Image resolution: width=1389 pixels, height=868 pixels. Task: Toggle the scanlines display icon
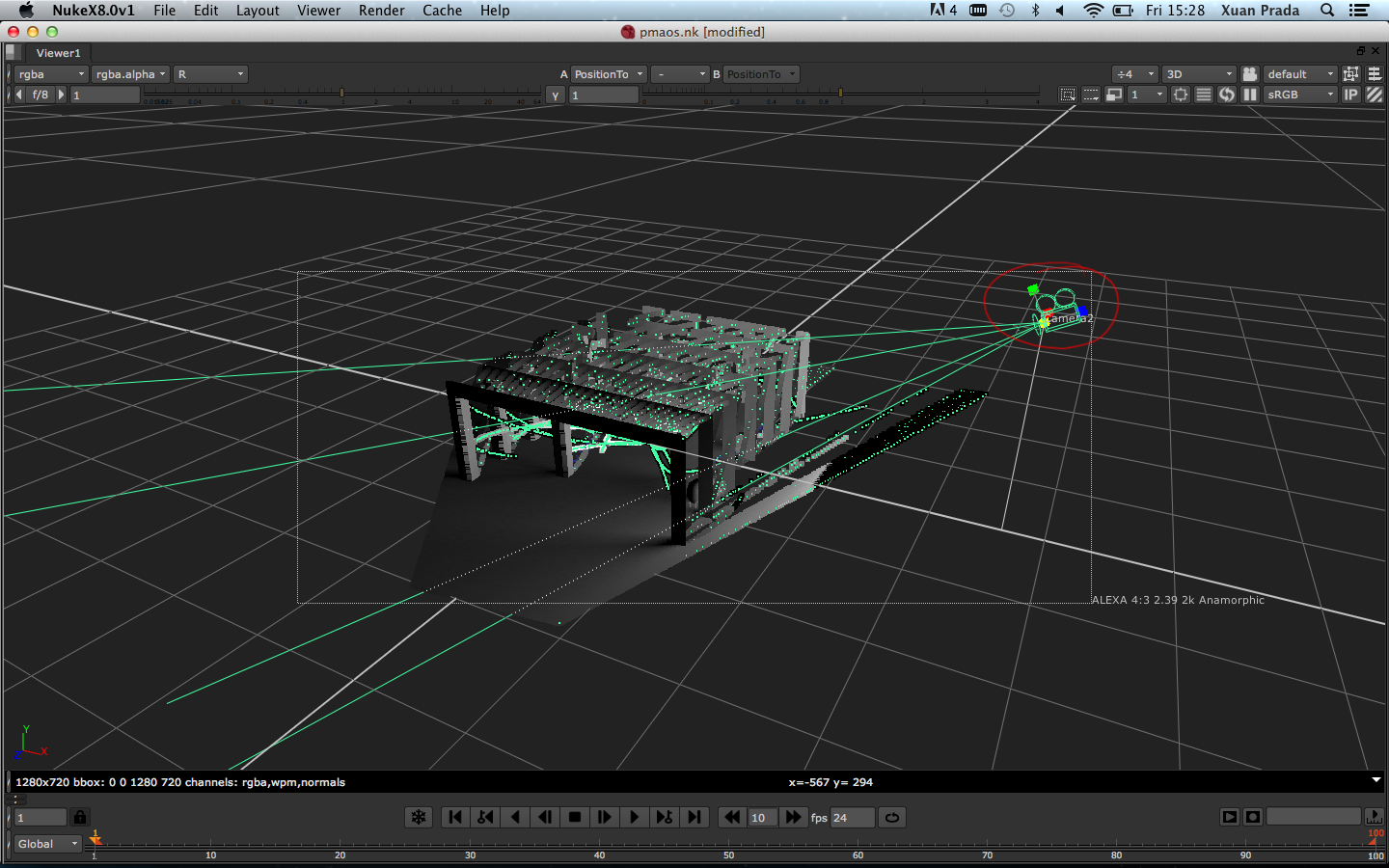pyautogui.click(x=1204, y=95)
